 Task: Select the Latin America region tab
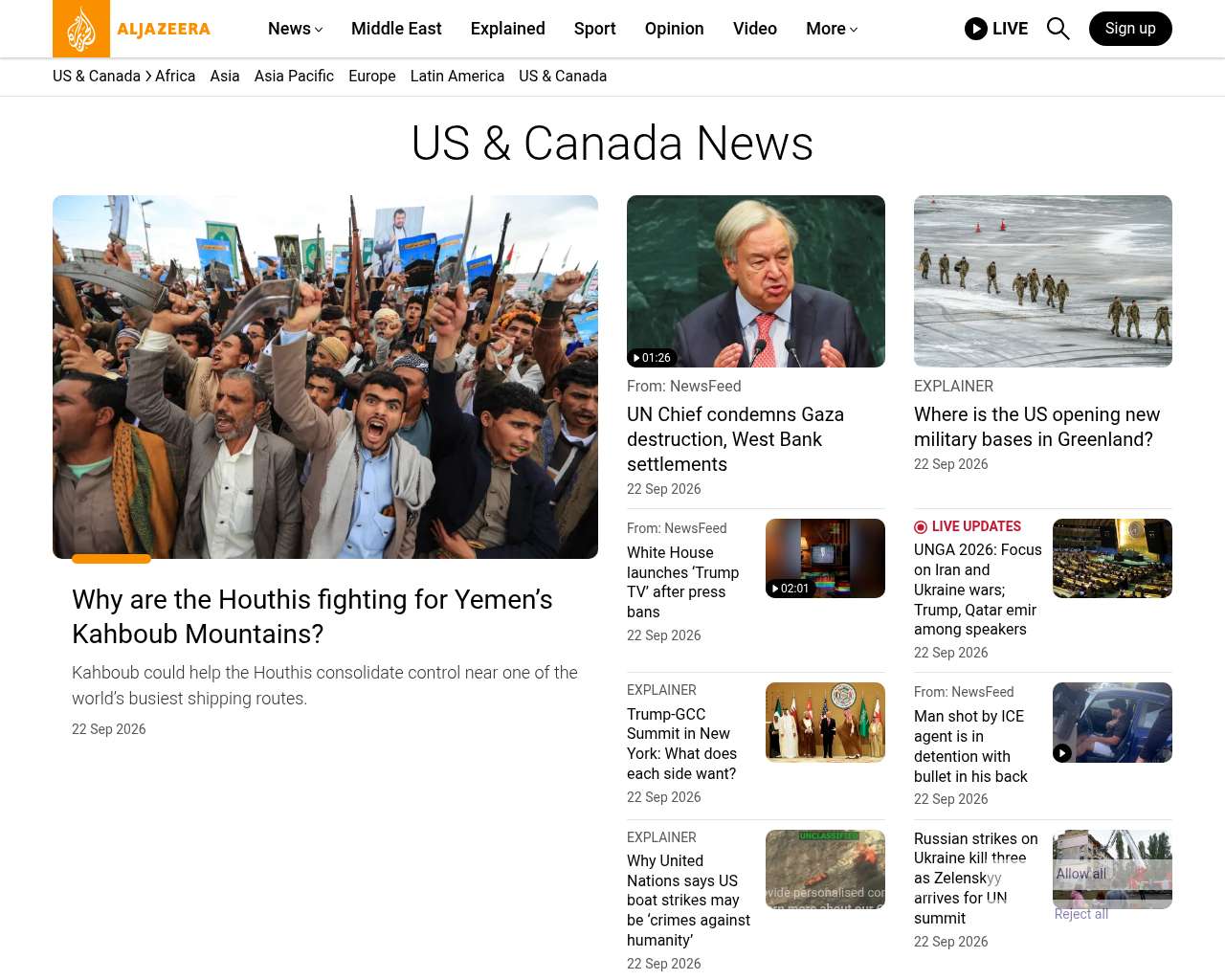[x=457, y=76]
